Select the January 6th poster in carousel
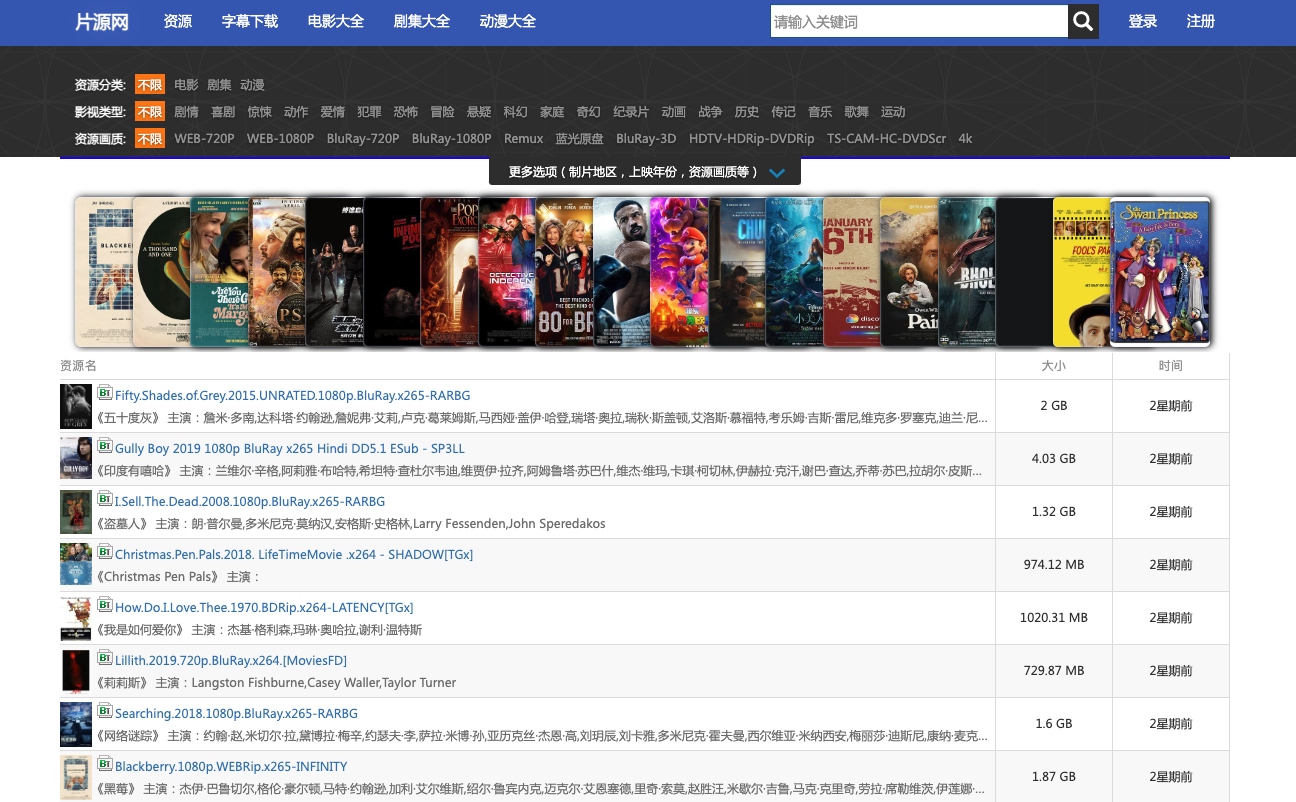This screenshot has width=1296, height=802. coord(851,272)
